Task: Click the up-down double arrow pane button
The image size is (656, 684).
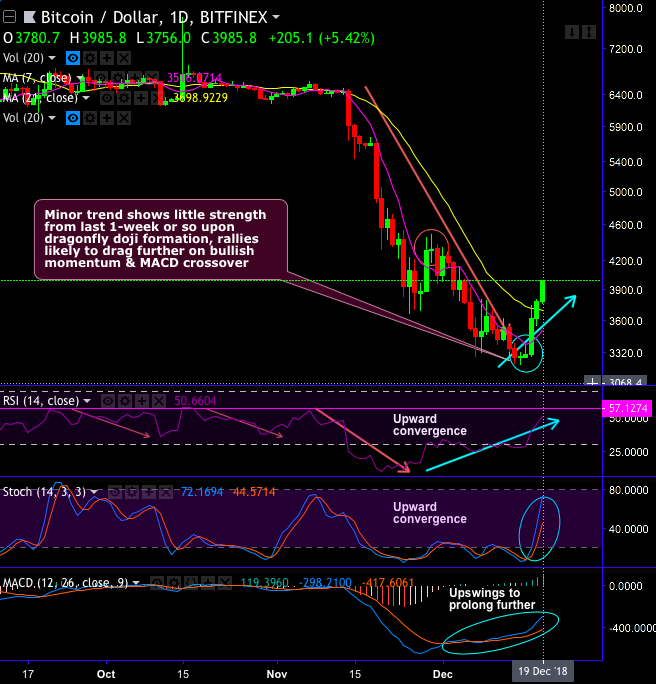Action: 589,32
